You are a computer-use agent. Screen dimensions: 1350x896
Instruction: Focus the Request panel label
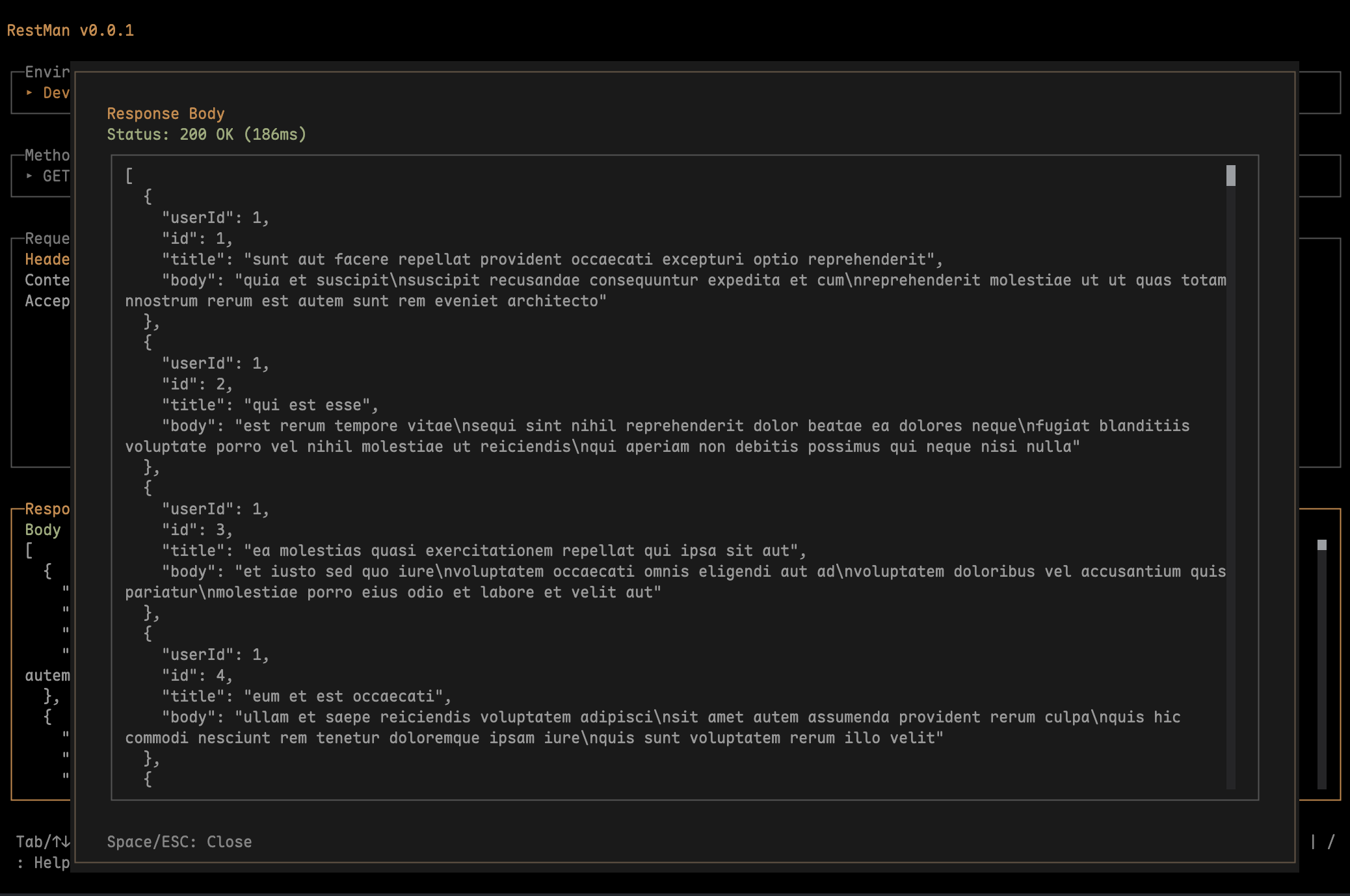pyautogui.click(x=47, y=239)
